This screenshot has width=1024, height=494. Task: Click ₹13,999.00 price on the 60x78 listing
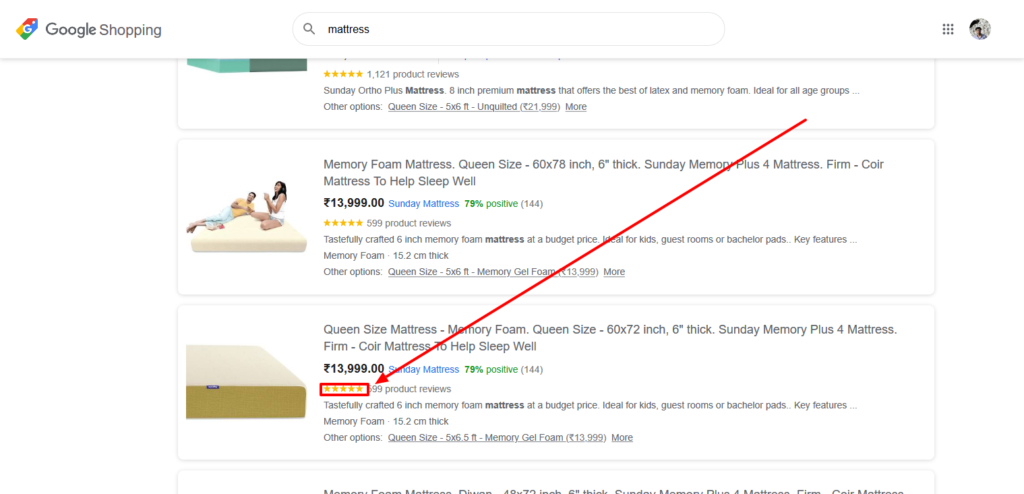[354, 203]
